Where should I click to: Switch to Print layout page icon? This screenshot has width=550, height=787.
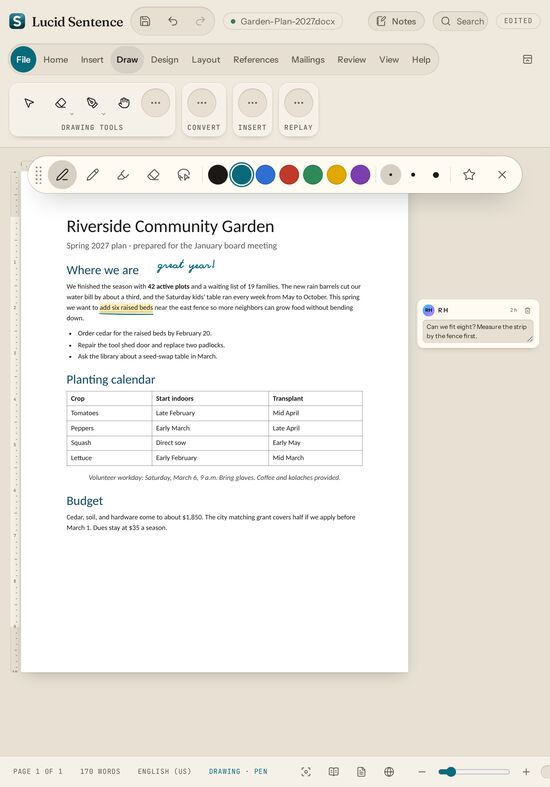click(x=361, y=771)
